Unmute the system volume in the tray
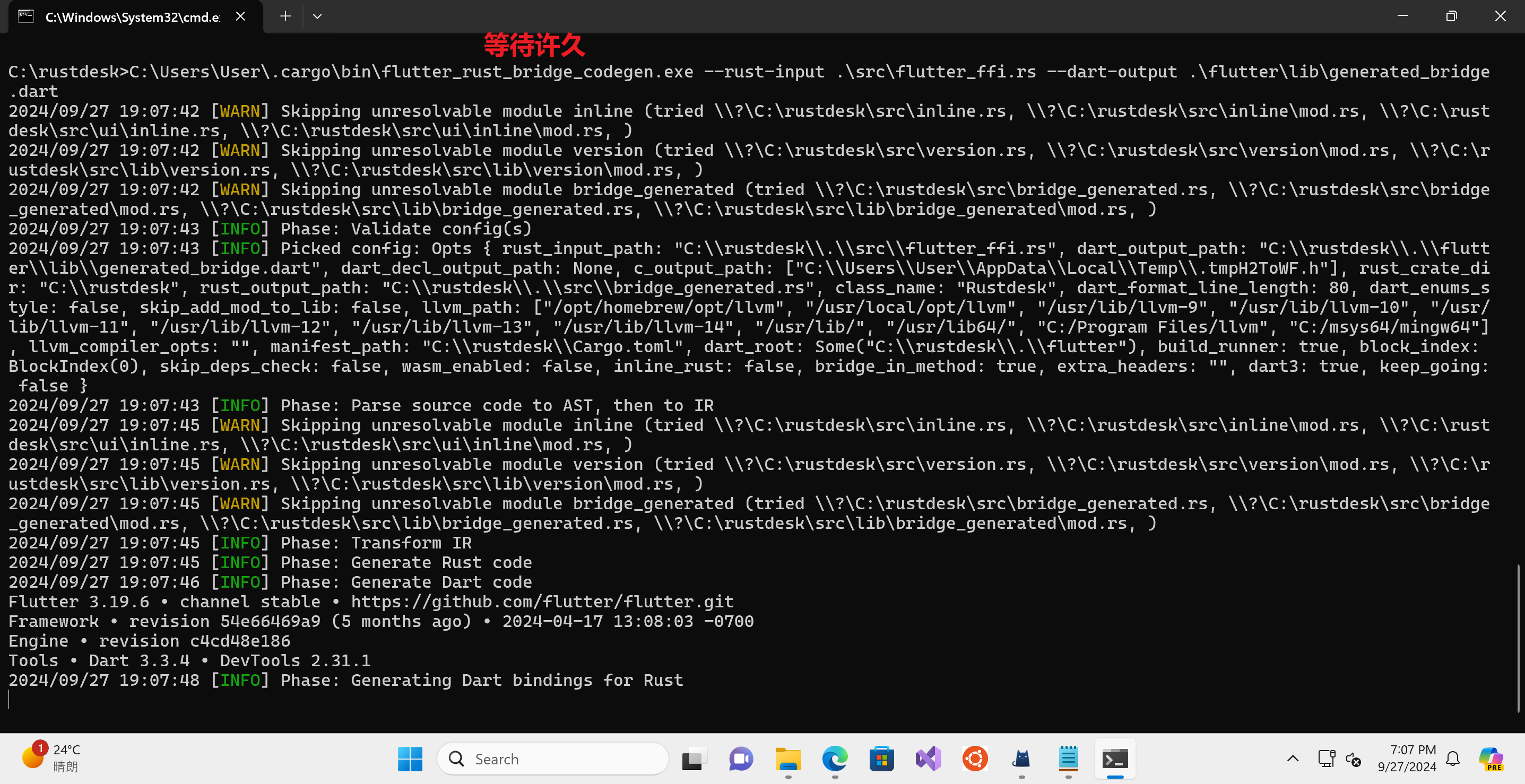1525x784 pixels. tap(1355, 759)
